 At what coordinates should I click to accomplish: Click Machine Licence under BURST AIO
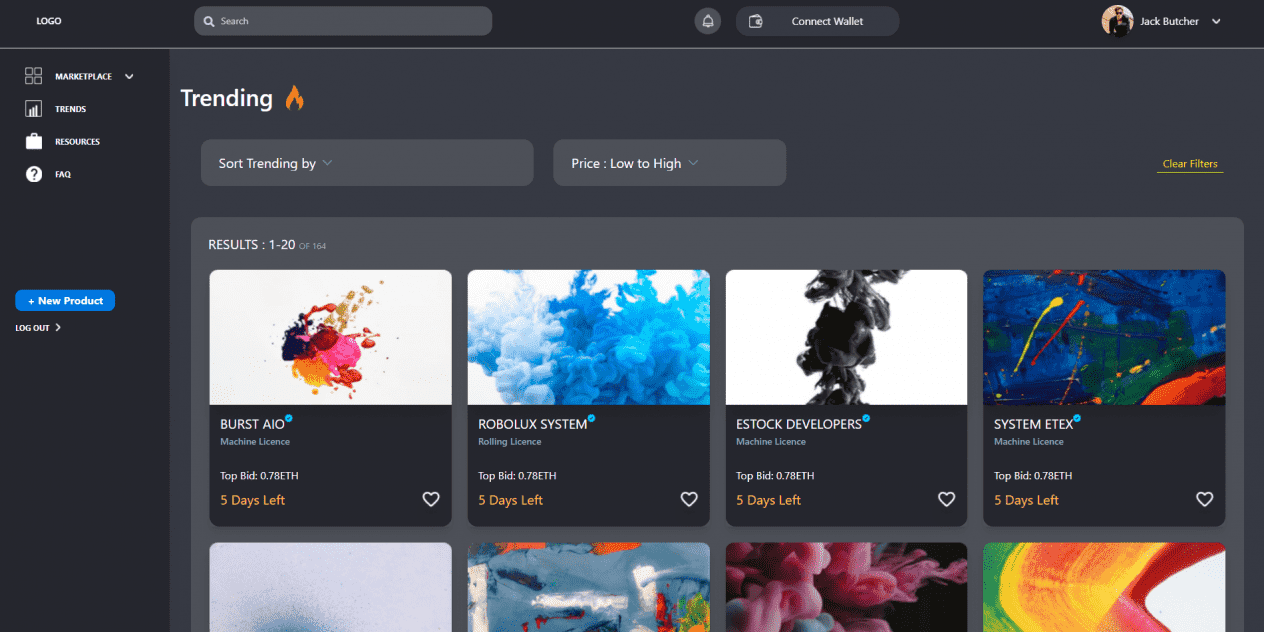click(255, 442)
